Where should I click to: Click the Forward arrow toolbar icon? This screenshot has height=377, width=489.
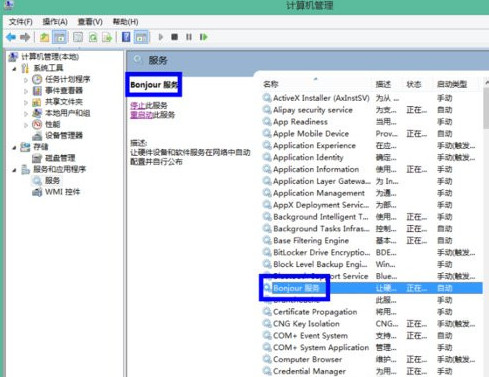[x=25, y=37]
